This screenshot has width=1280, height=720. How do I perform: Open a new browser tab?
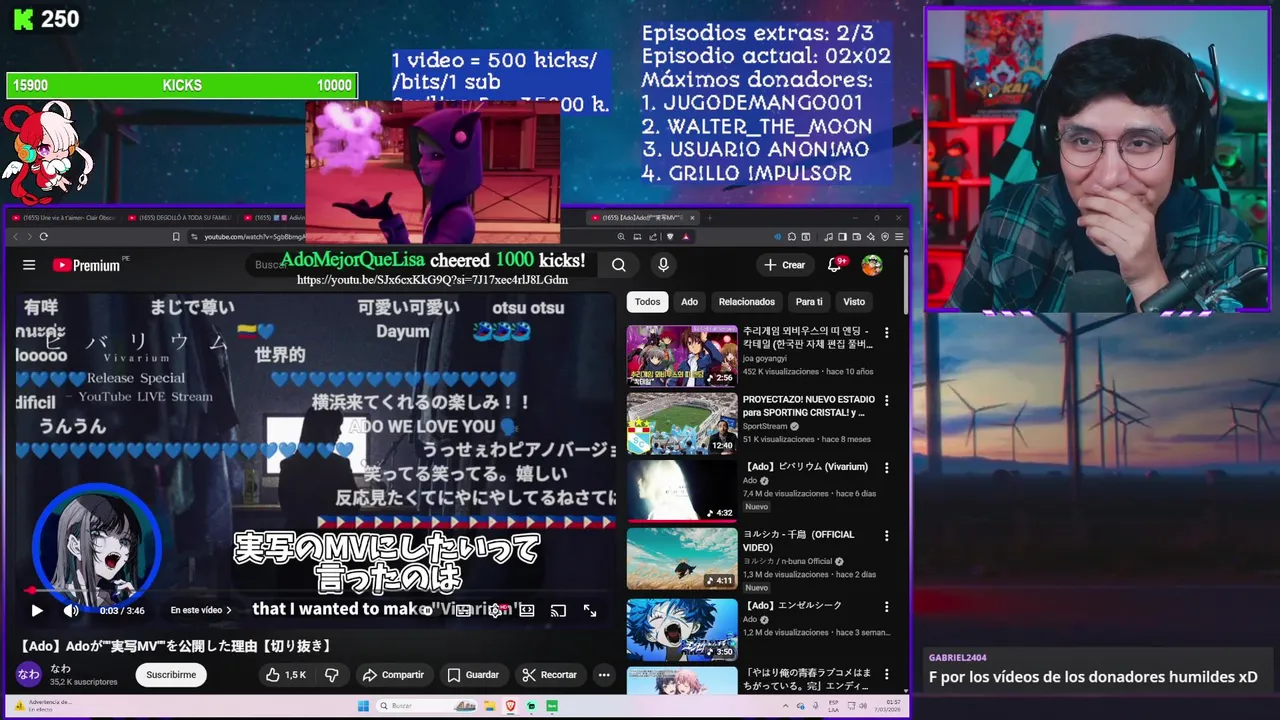point(708,217)
